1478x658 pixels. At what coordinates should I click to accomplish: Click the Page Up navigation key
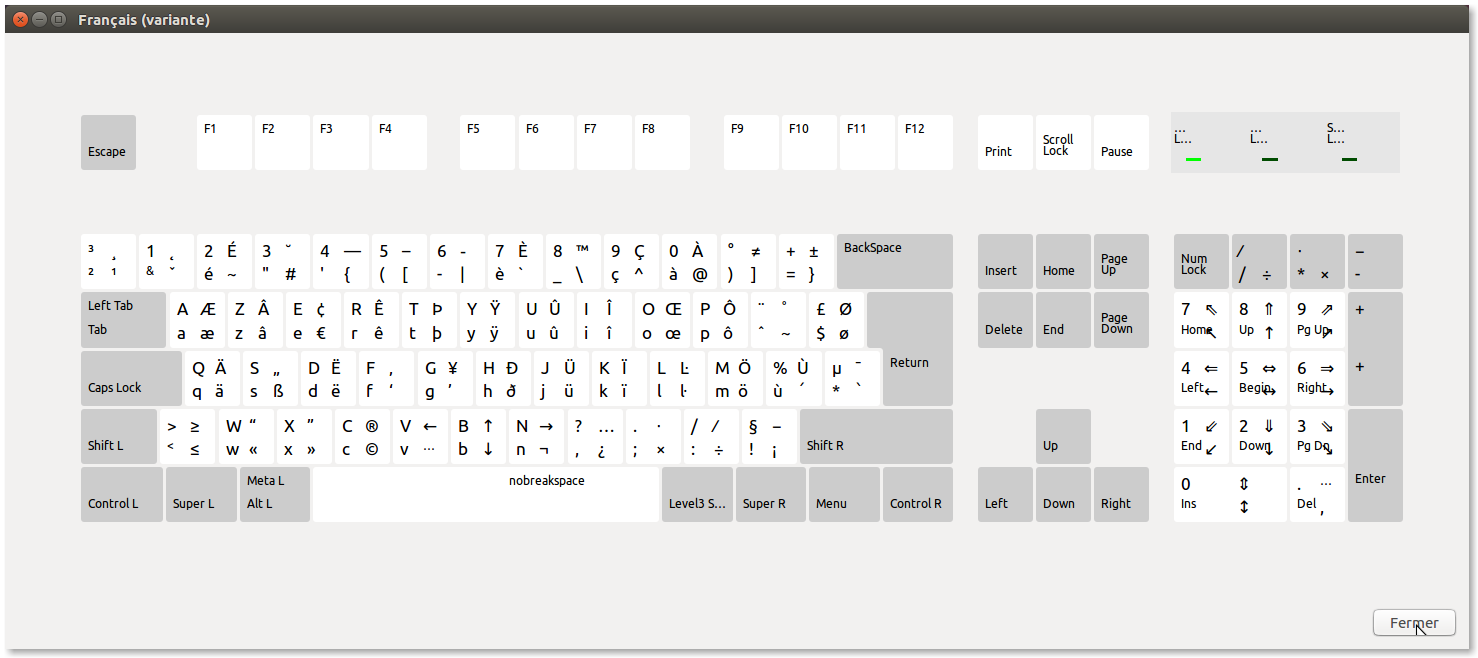[x=1121, y=261]
